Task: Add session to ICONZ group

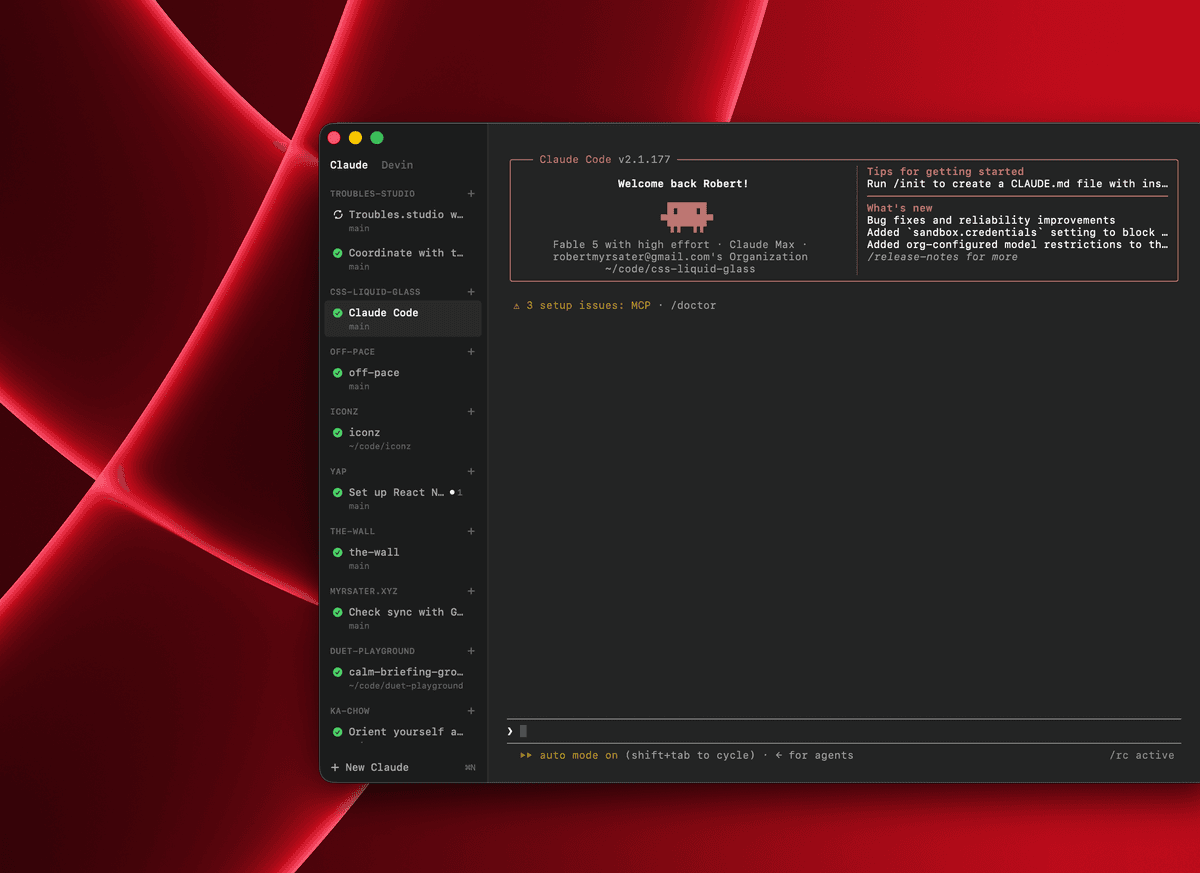Action: pyautogui.click(x=471, y=412)
